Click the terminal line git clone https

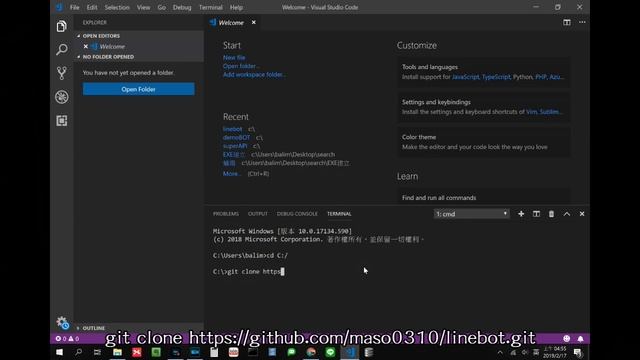(x=248, y=271)
